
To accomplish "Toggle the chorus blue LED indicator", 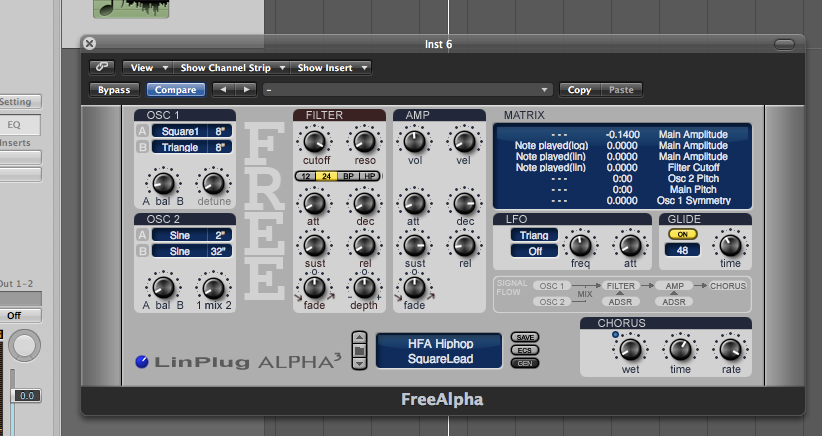I will [615, 334].
